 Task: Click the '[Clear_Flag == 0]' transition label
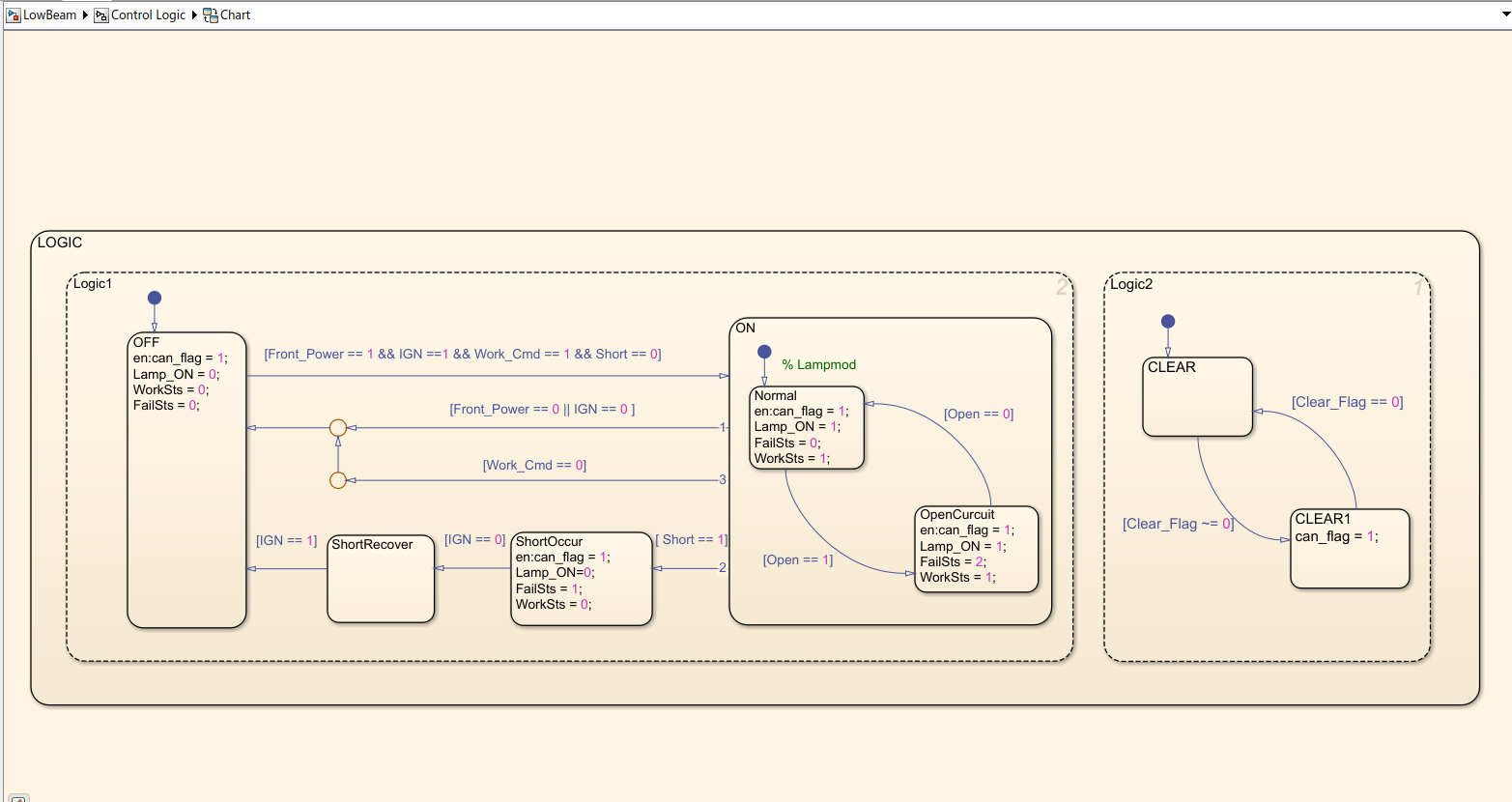pyautogui.click(x=1348, y=402)
